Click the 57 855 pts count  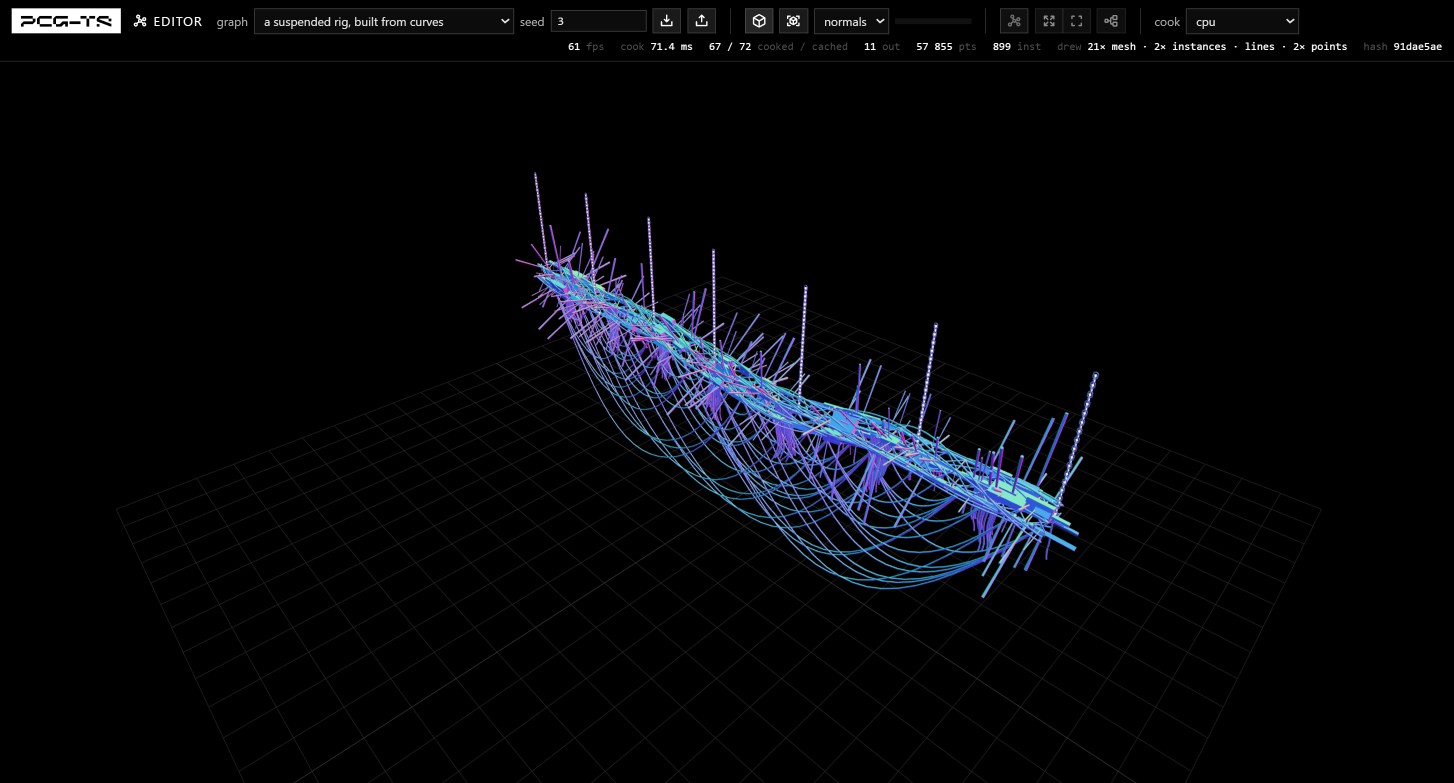click(x=946, y=47)
